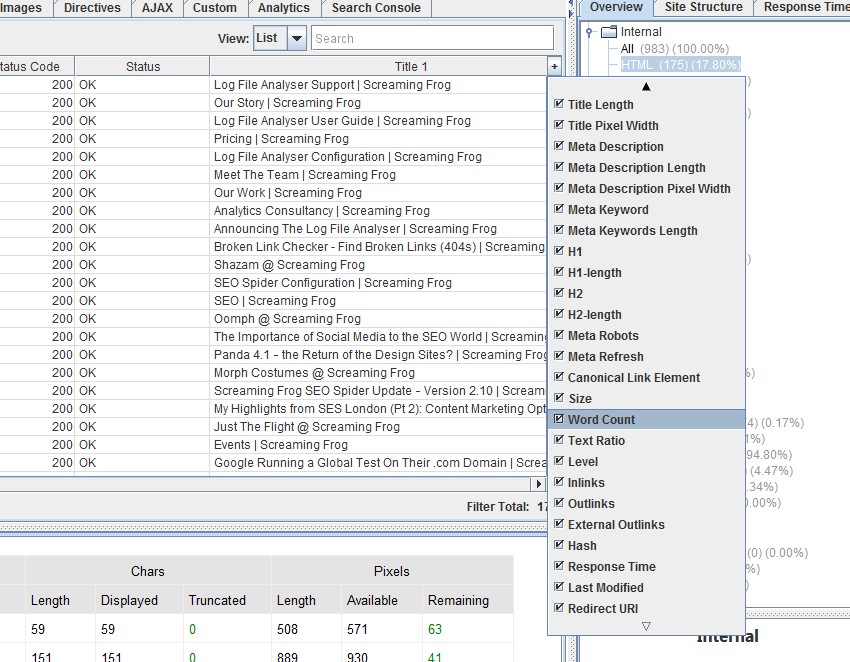The image size is (850, 662).
Task: Select HTML (175) filter in Overview tree
Action: tap(680, 64)
